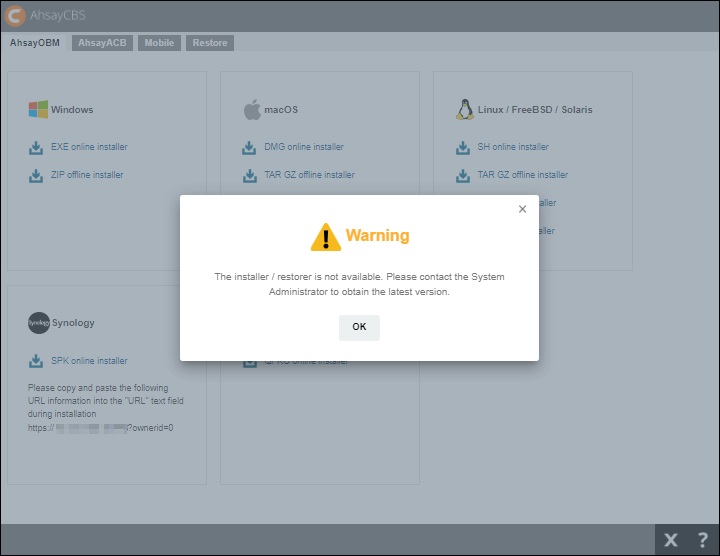Close the Warning dialog with the X
The width and height of the screenshot is (720, 556).
click(522, 209)
